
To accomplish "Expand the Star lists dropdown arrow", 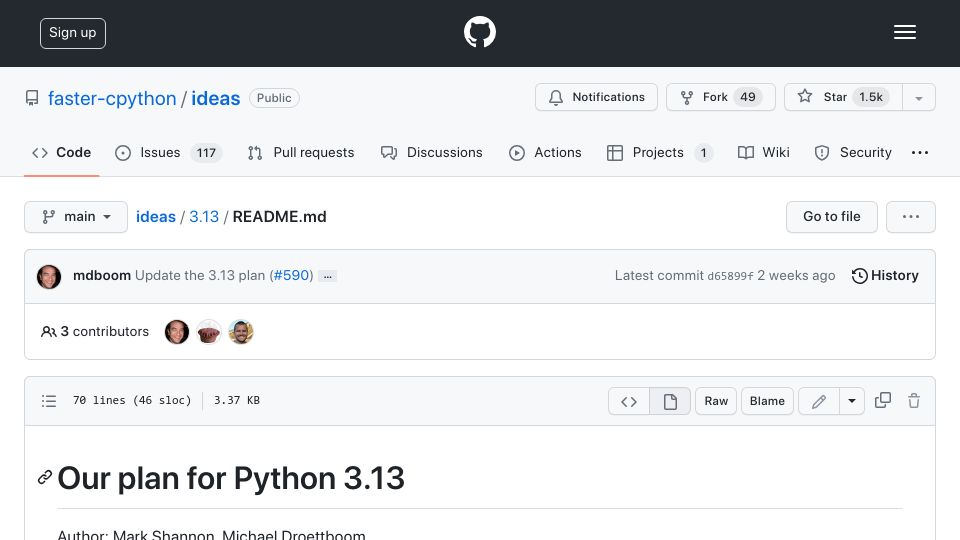I will point(918,98).
